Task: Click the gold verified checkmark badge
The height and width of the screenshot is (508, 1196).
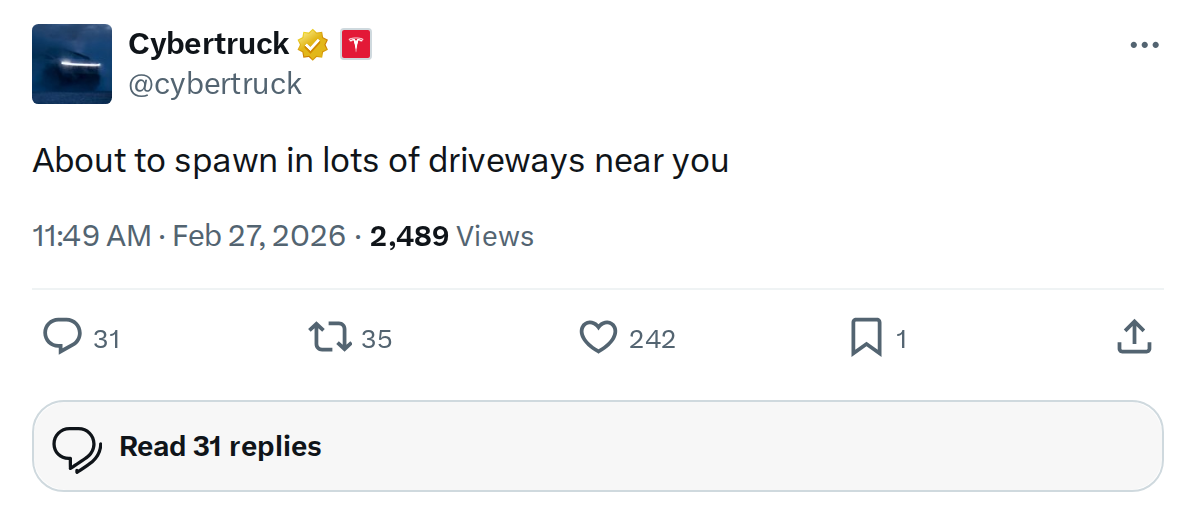Action: [x=313, y=44]
